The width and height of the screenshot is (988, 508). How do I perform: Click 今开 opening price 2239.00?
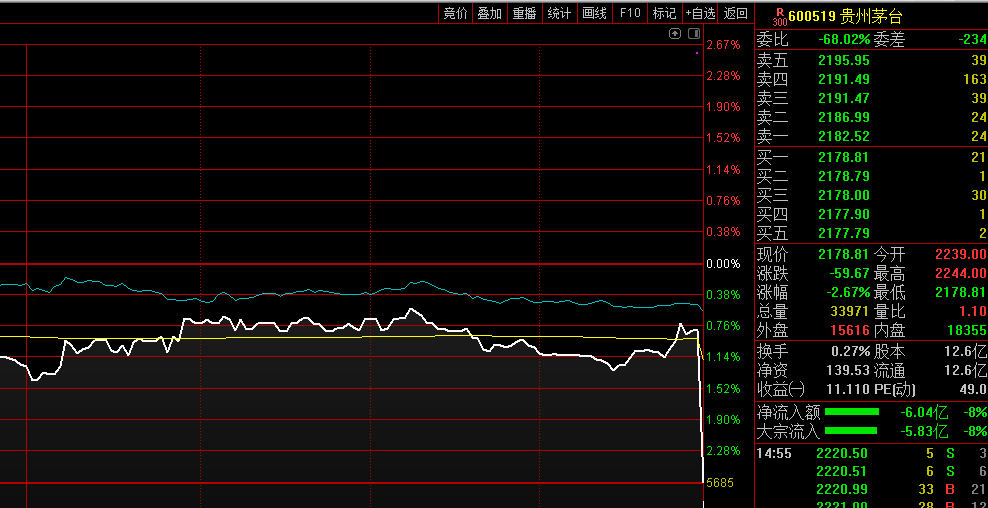pyautogui.click(x=961, y=255)
